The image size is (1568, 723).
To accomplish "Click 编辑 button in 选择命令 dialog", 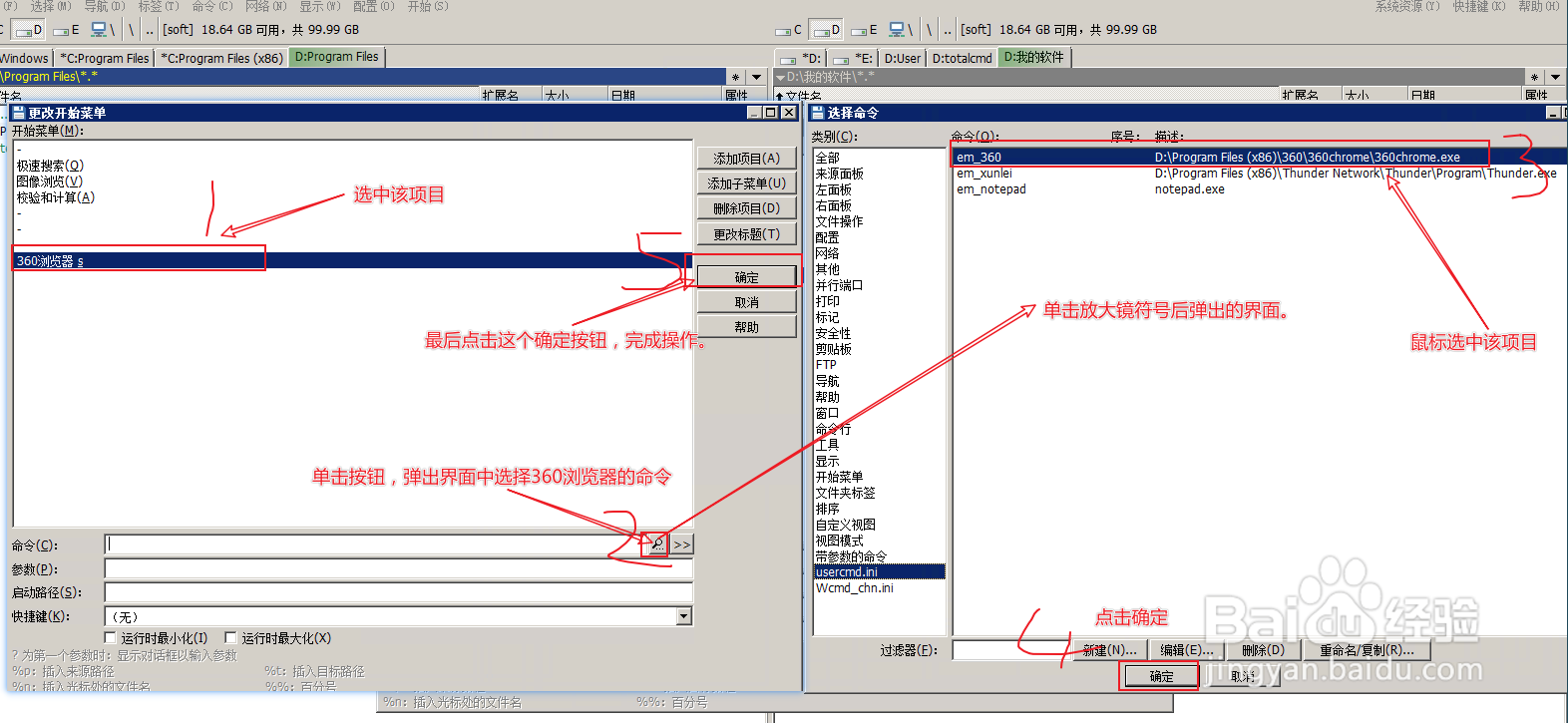I will (1187, 650).
